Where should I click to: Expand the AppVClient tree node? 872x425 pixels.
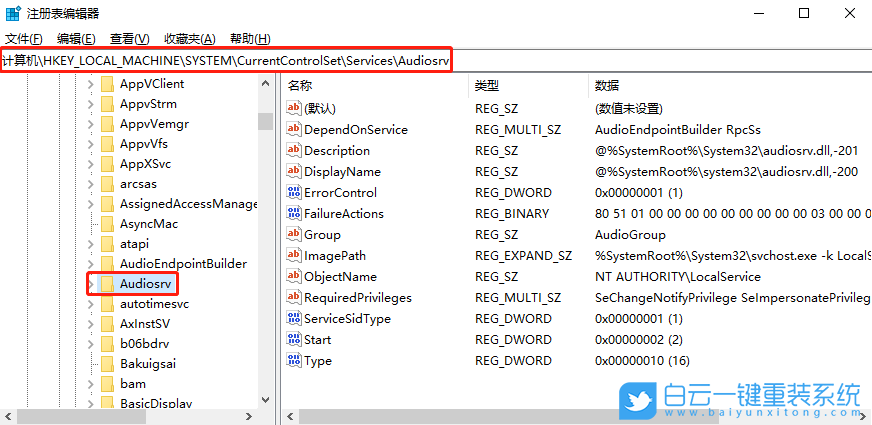[91, 84]
